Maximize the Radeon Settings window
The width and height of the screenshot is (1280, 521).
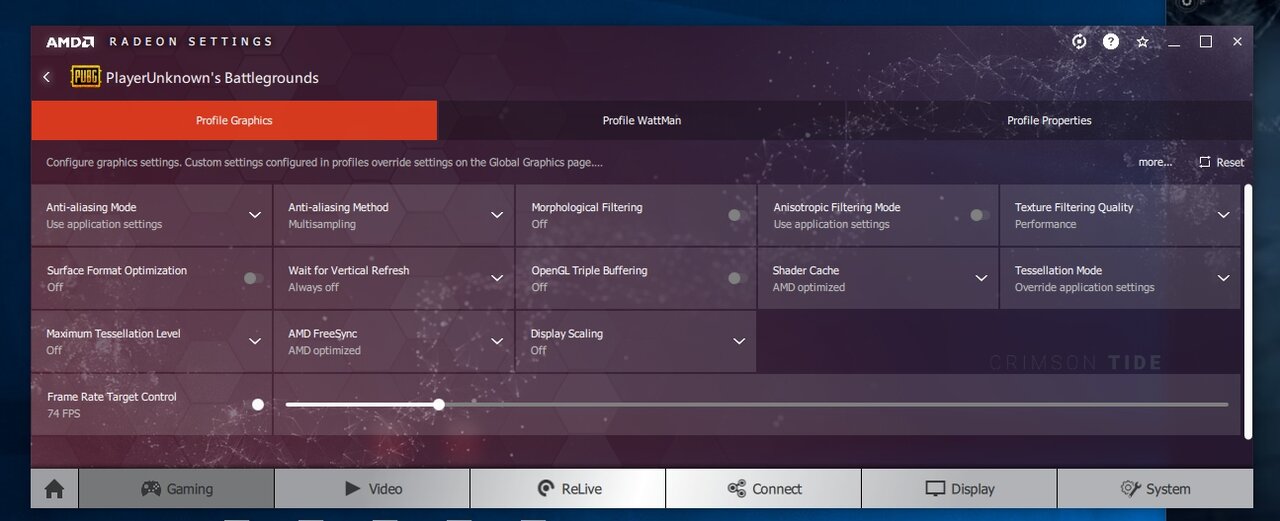1206,42
